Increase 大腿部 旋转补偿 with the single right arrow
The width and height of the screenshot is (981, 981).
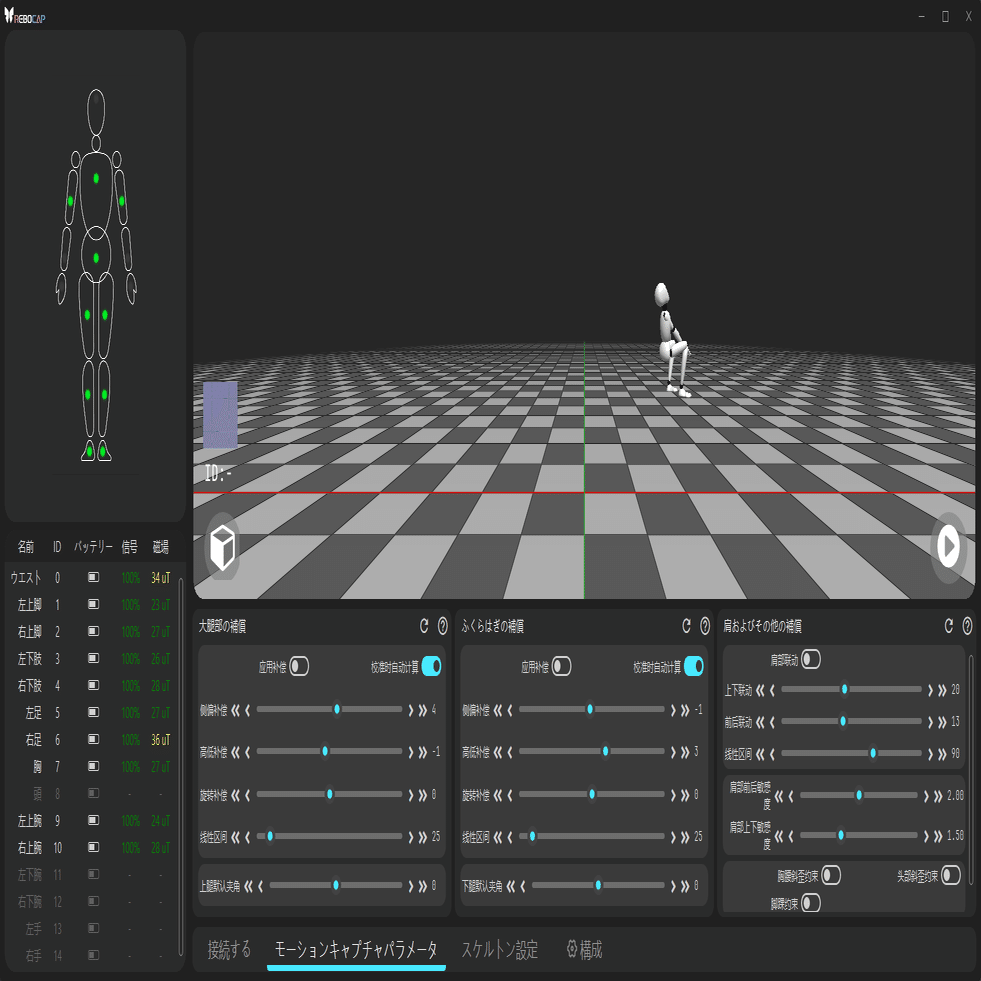tap(411, 795)
